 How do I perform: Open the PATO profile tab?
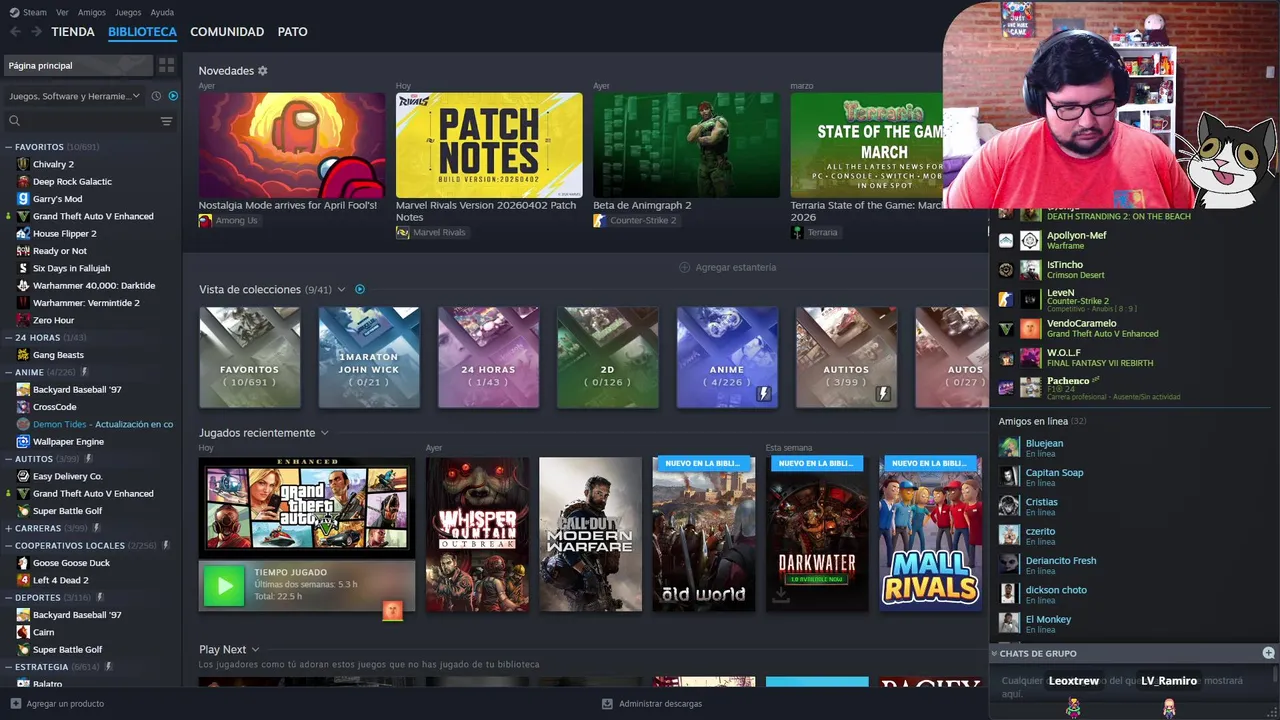(292, 32)
